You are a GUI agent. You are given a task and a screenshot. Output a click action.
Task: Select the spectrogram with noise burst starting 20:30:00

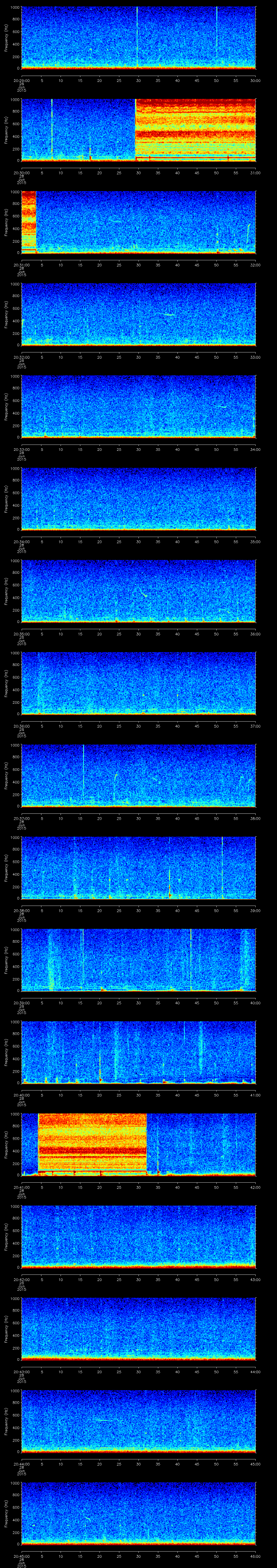138,130
